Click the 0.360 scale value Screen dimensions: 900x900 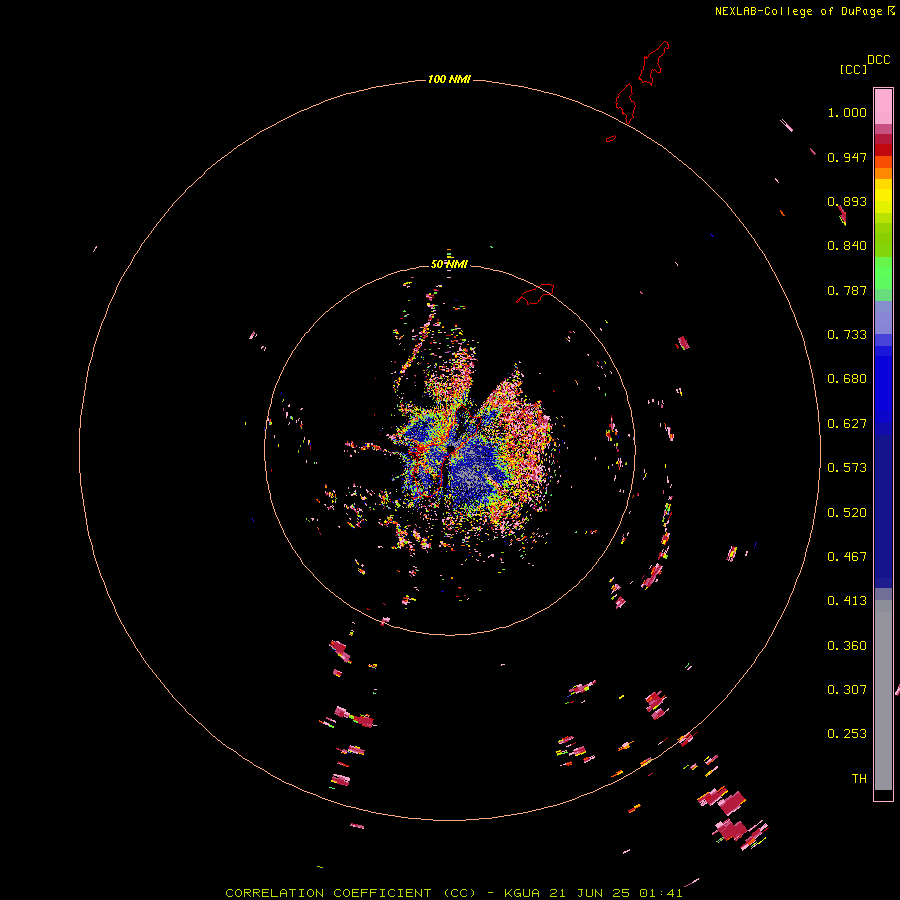(x=847, y=646)
